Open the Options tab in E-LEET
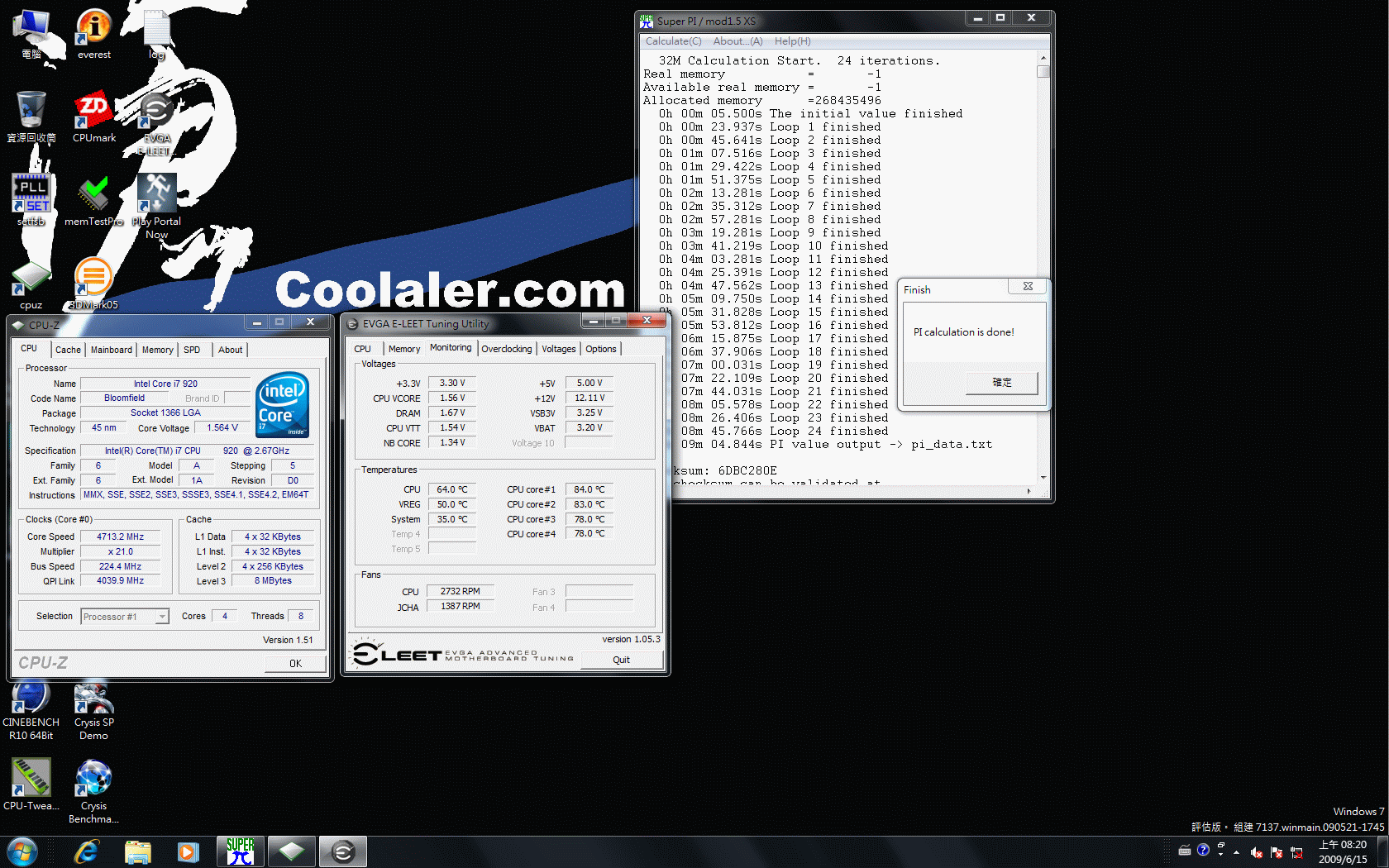1389x868 pixels. point(601,349)
